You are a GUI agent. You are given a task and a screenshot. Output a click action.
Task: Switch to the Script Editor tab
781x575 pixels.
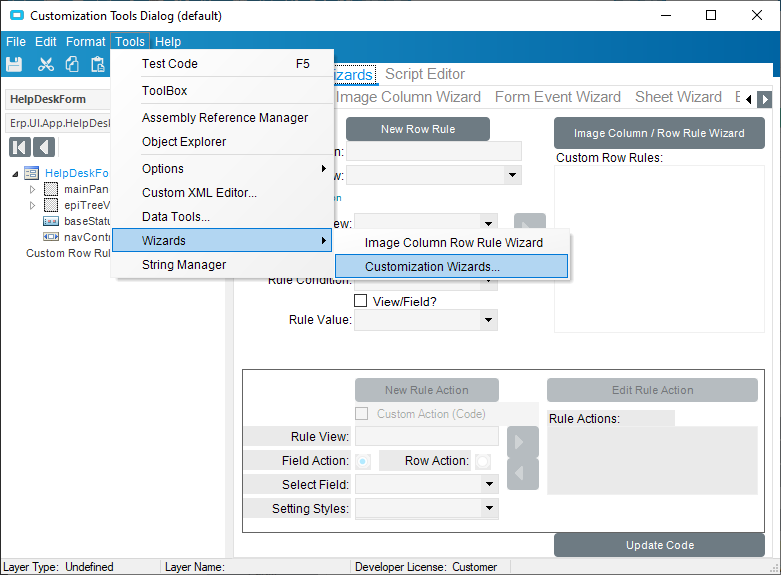pos(425,74)
